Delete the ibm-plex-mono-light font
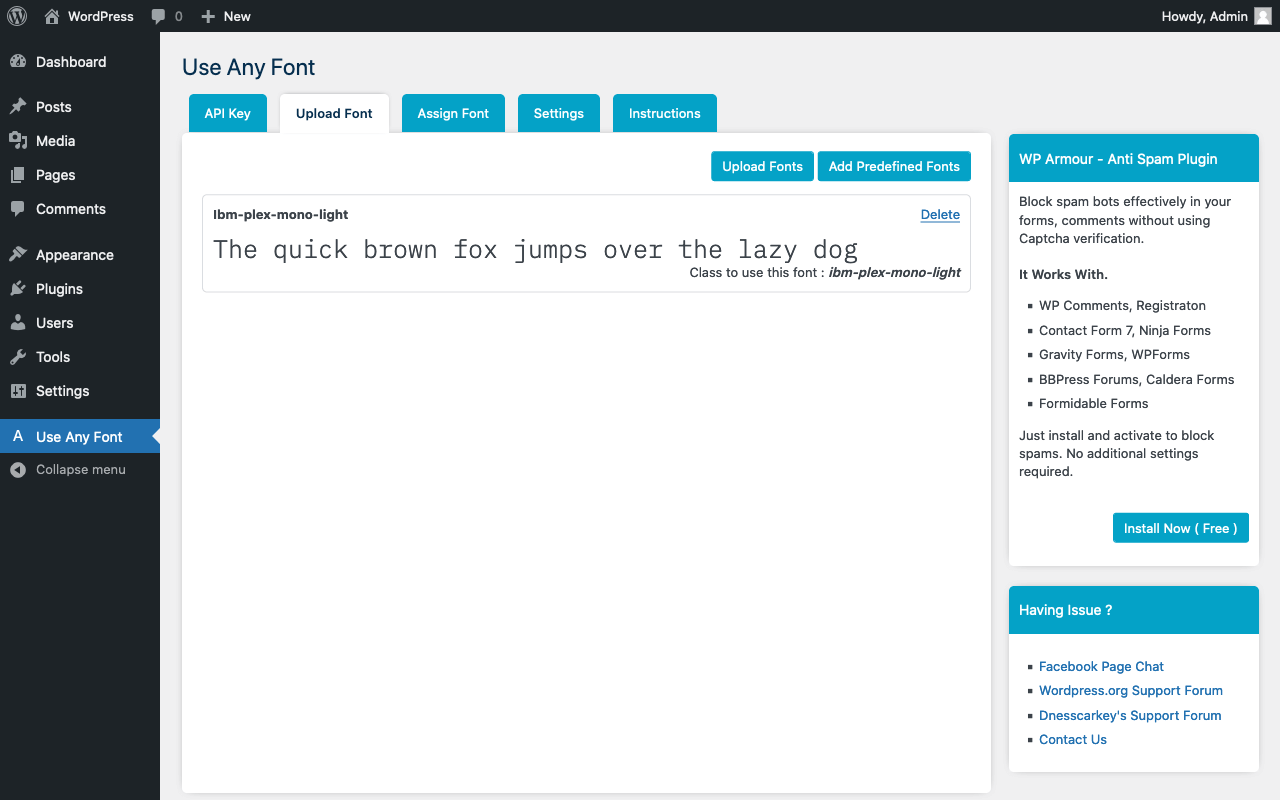1280x800 pixels. tap(940, 214)
